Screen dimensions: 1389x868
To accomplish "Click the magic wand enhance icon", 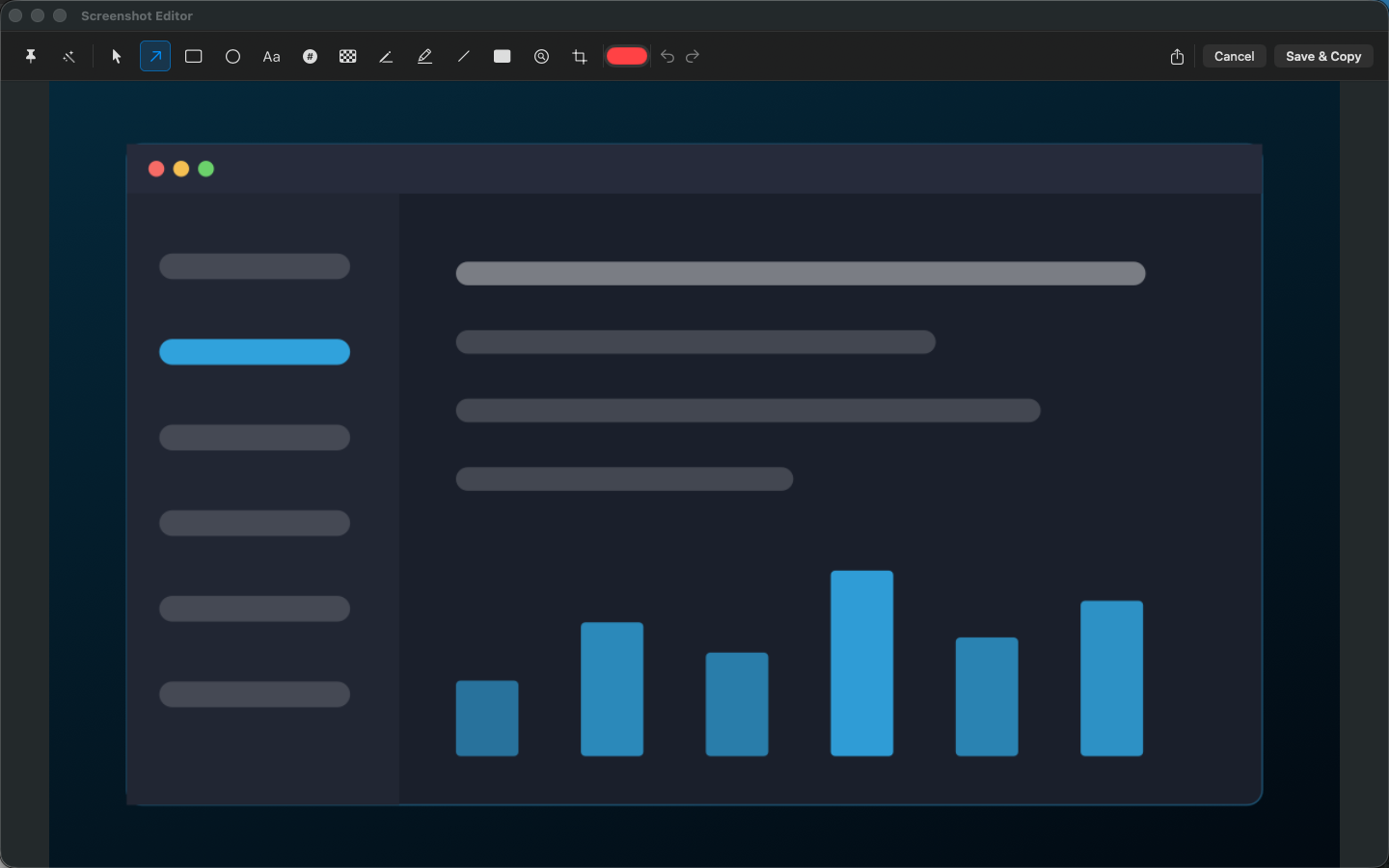I will pyautogui.click(x=68, y=57).
